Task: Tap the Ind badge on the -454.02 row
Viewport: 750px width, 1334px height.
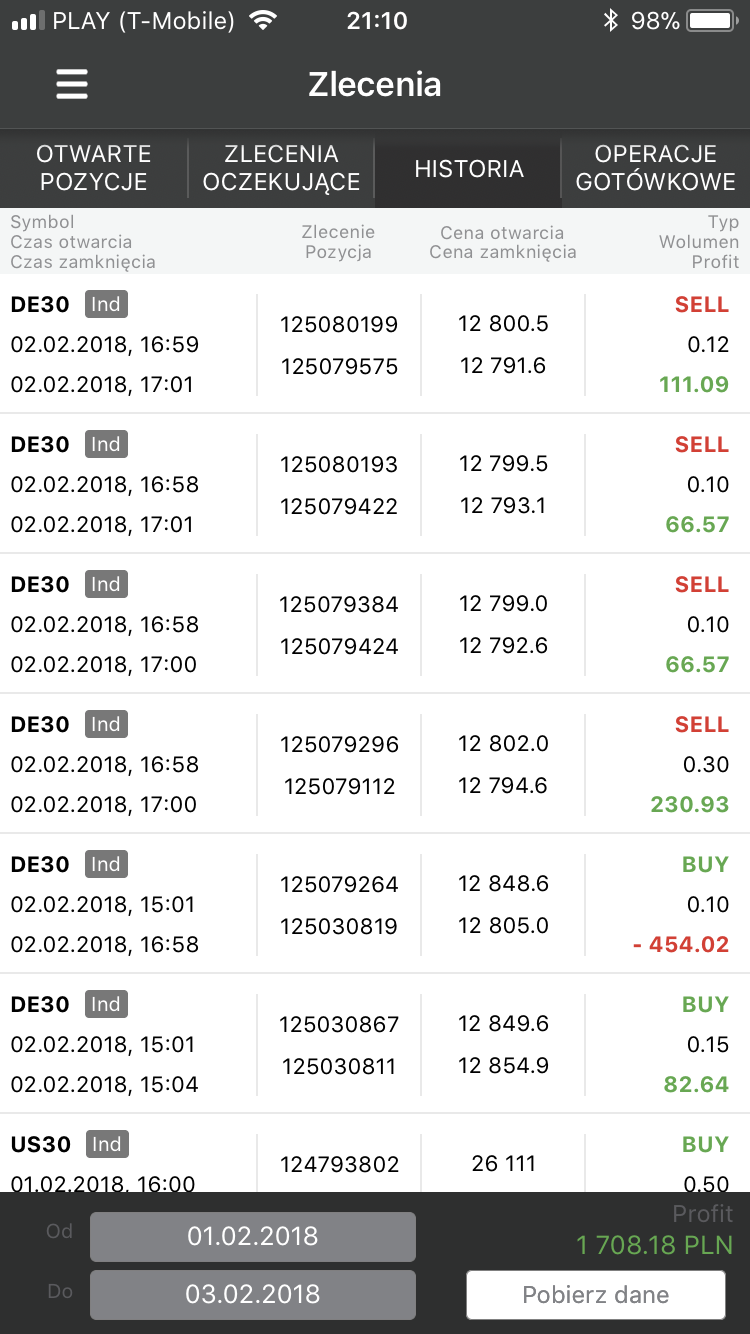Action: [x=107, y=864]
